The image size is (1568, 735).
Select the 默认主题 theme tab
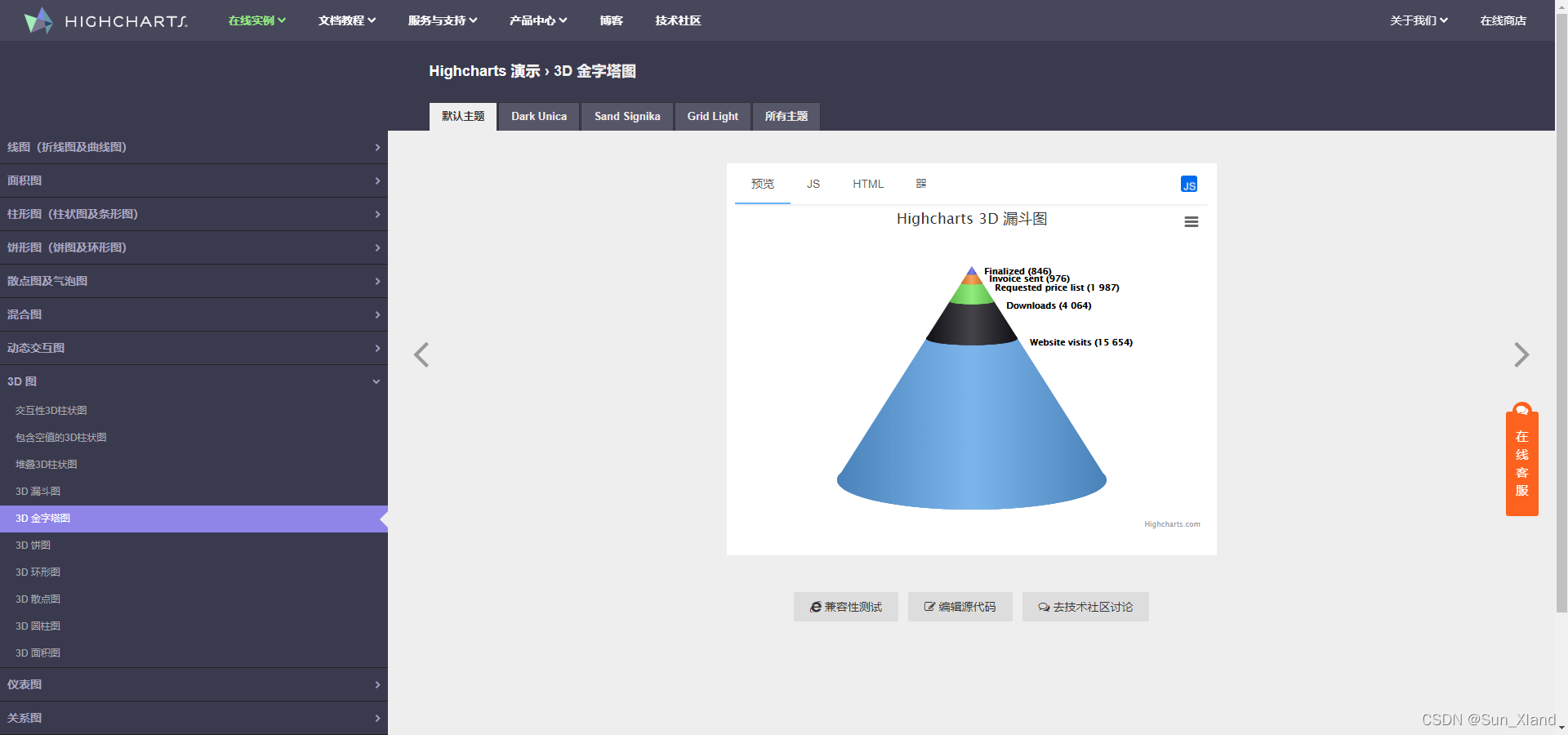tap(463, 117)
